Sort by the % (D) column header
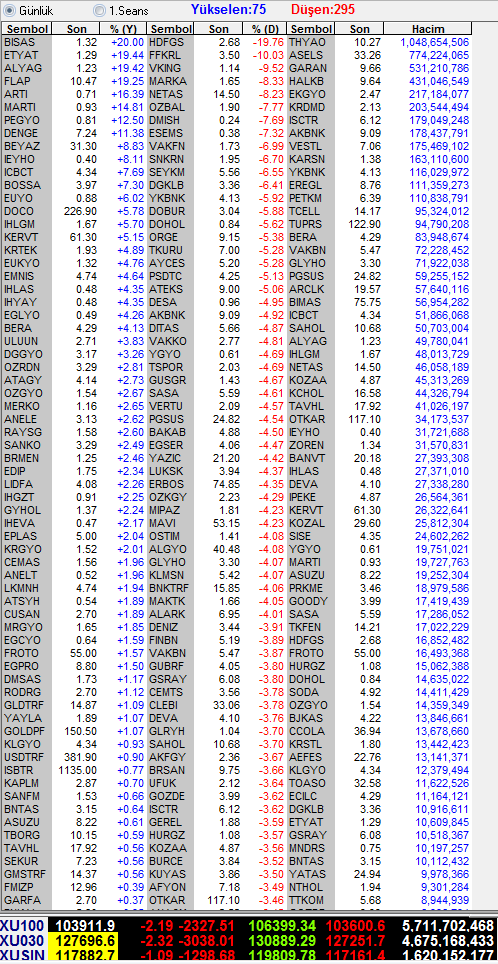 point(265,29)
